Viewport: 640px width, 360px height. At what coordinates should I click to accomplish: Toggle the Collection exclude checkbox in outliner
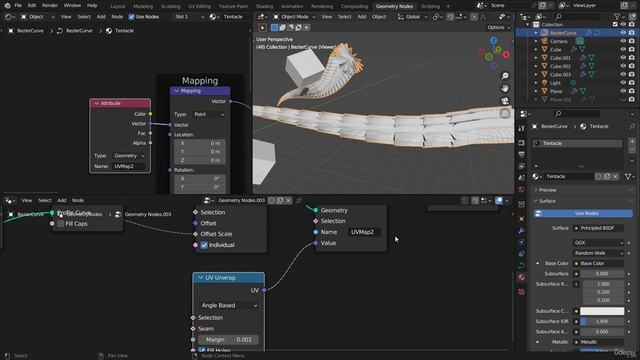point(615,24)
